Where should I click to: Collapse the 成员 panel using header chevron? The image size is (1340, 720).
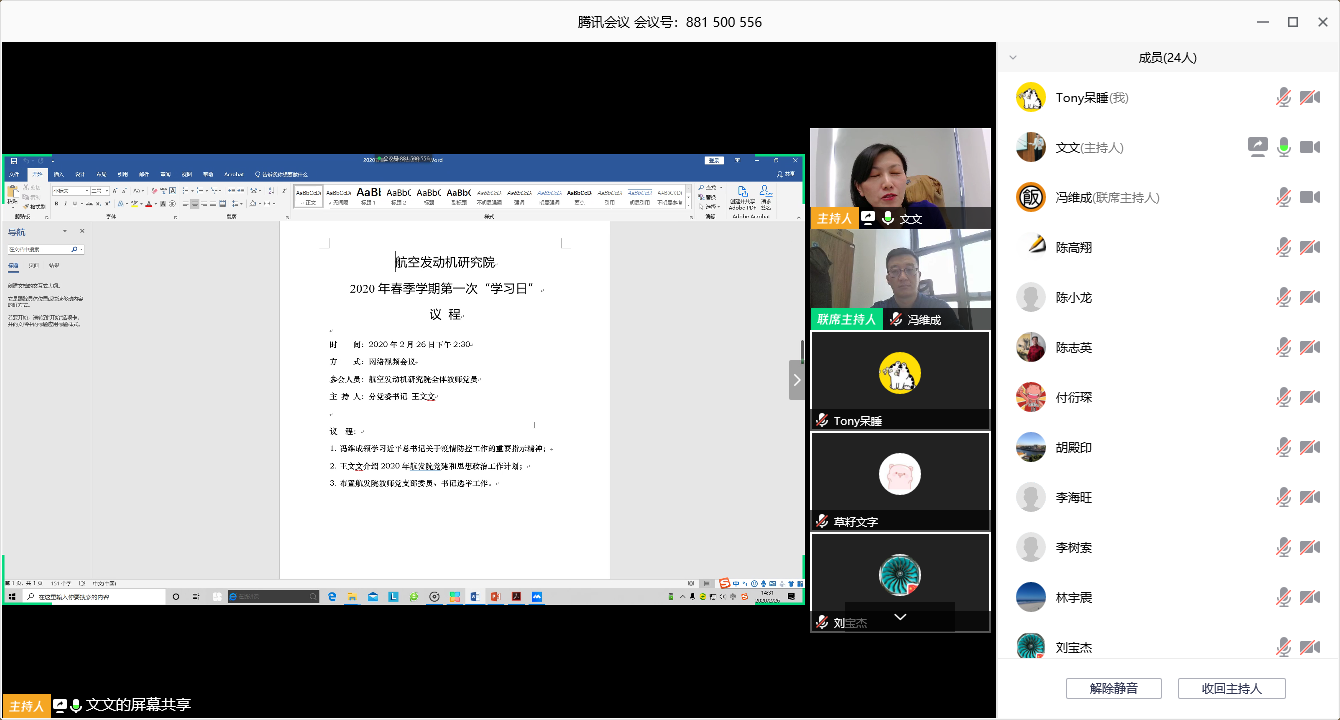tap(1013, 58)
